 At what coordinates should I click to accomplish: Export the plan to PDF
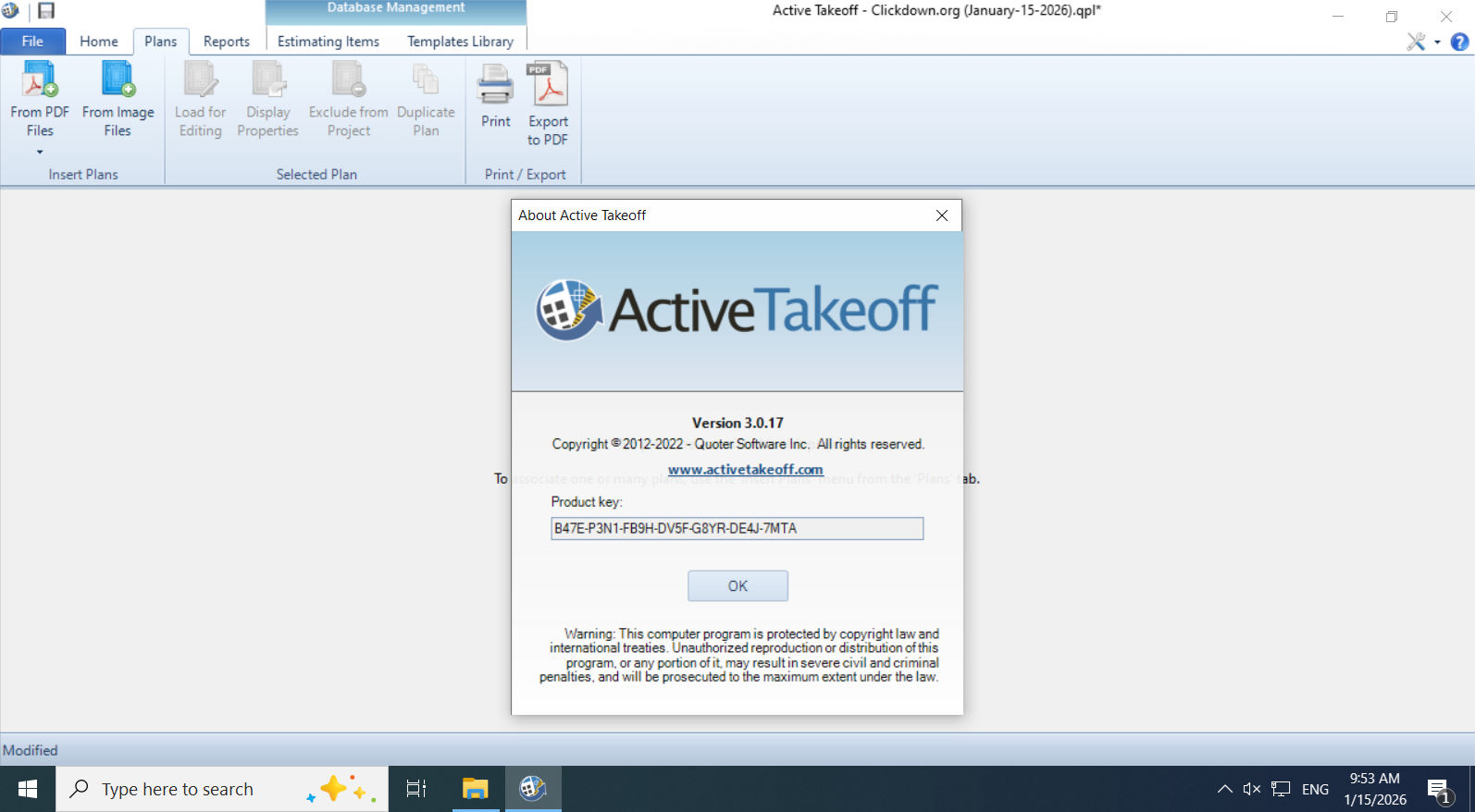coord(548,103)
